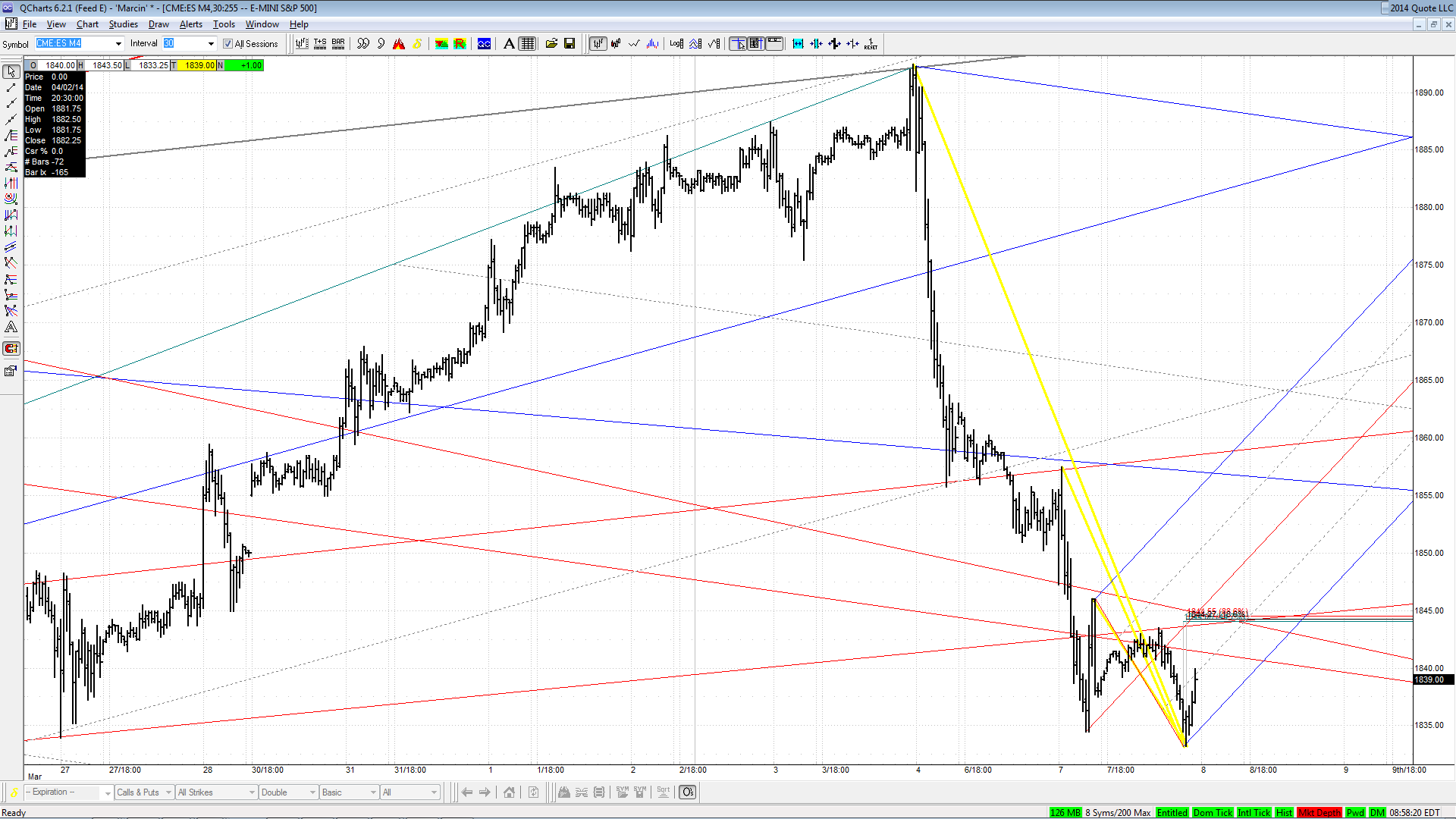Click the back arrow in bottom toolbar
This screenshot has width=1456, height=819.
[467, 792]
